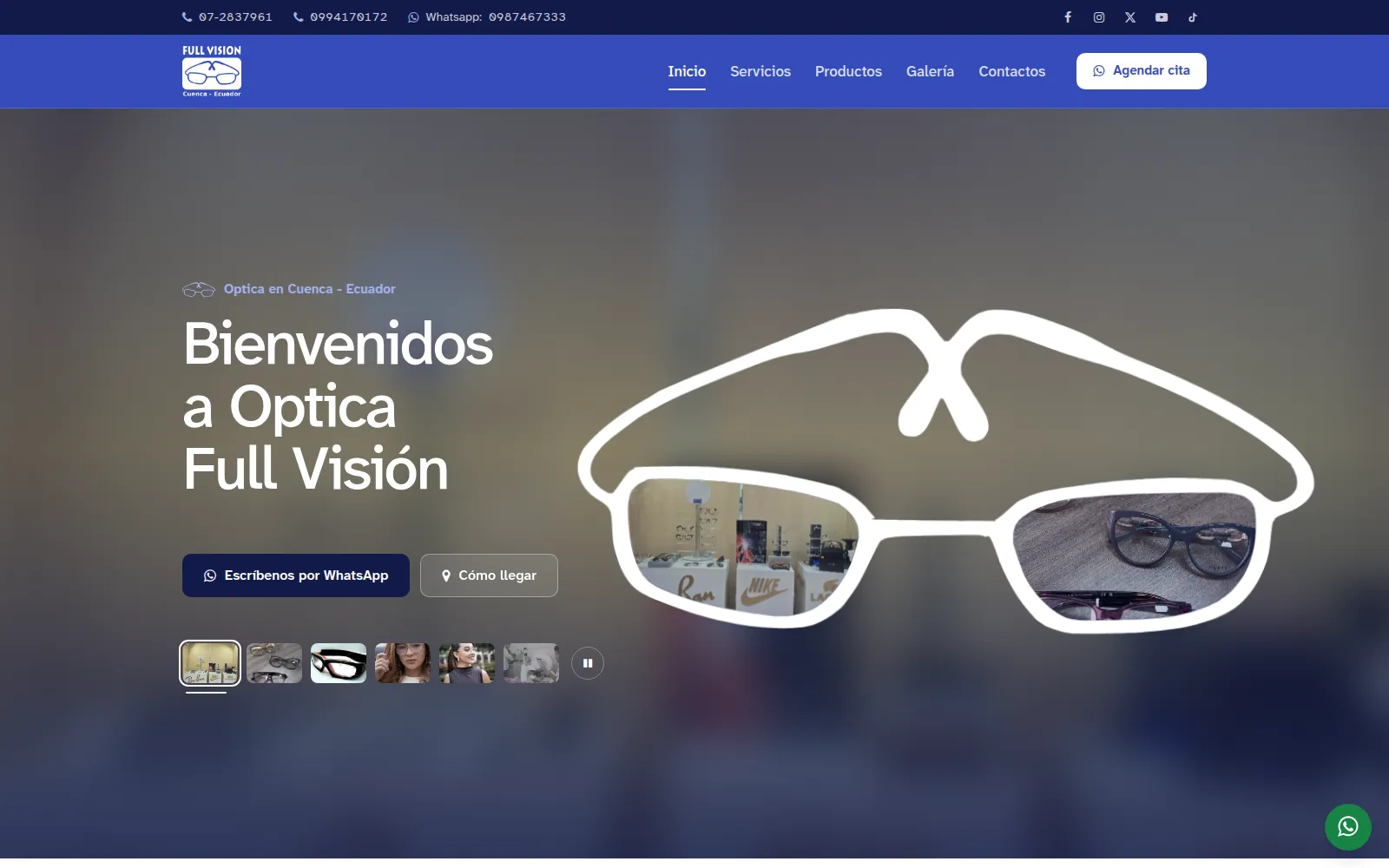Call the phone number 07-2837961
The height and width of the screenshot is (868, 1389).
[x=227, y=17]
